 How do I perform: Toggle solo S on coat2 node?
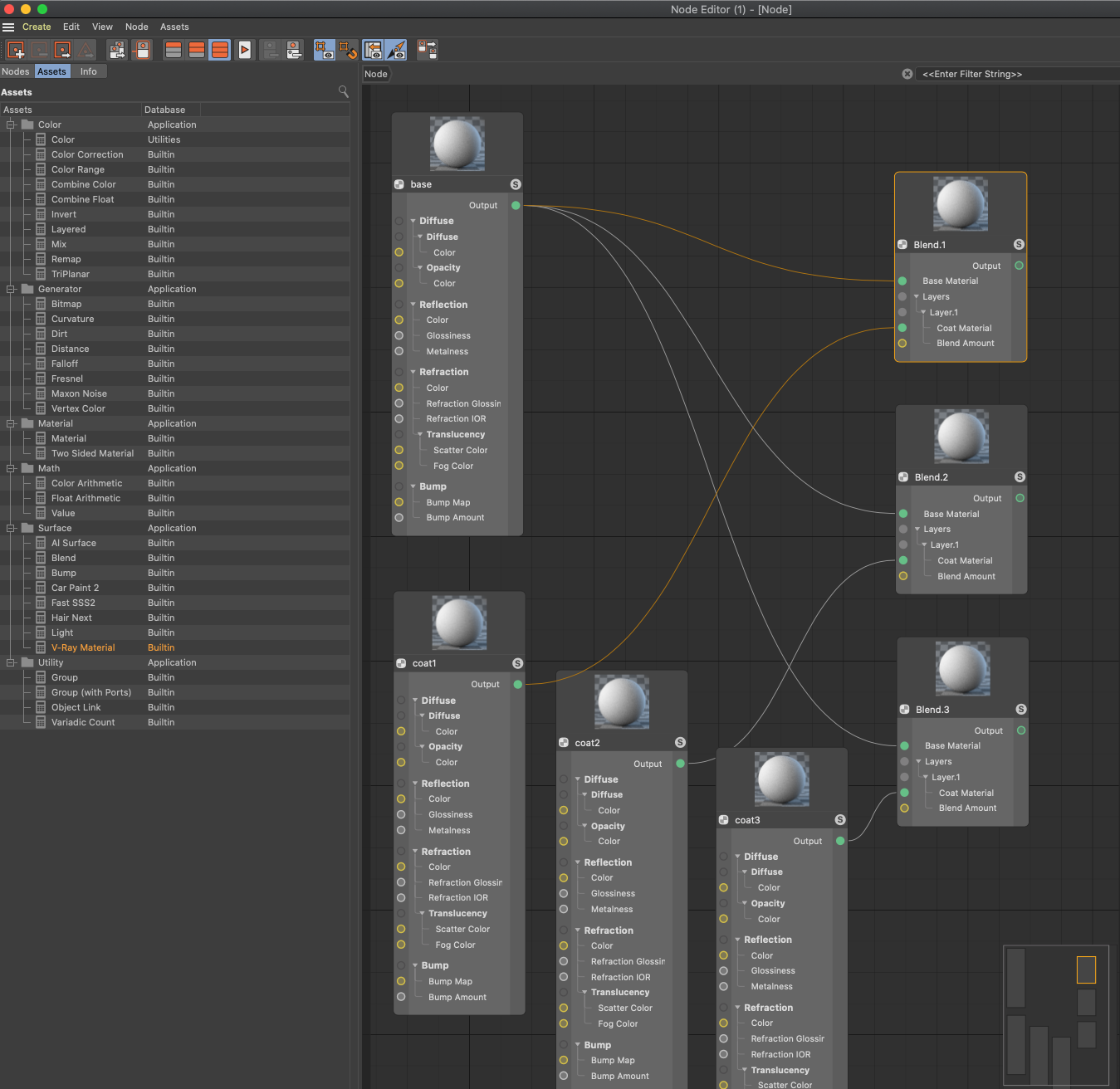680,743
